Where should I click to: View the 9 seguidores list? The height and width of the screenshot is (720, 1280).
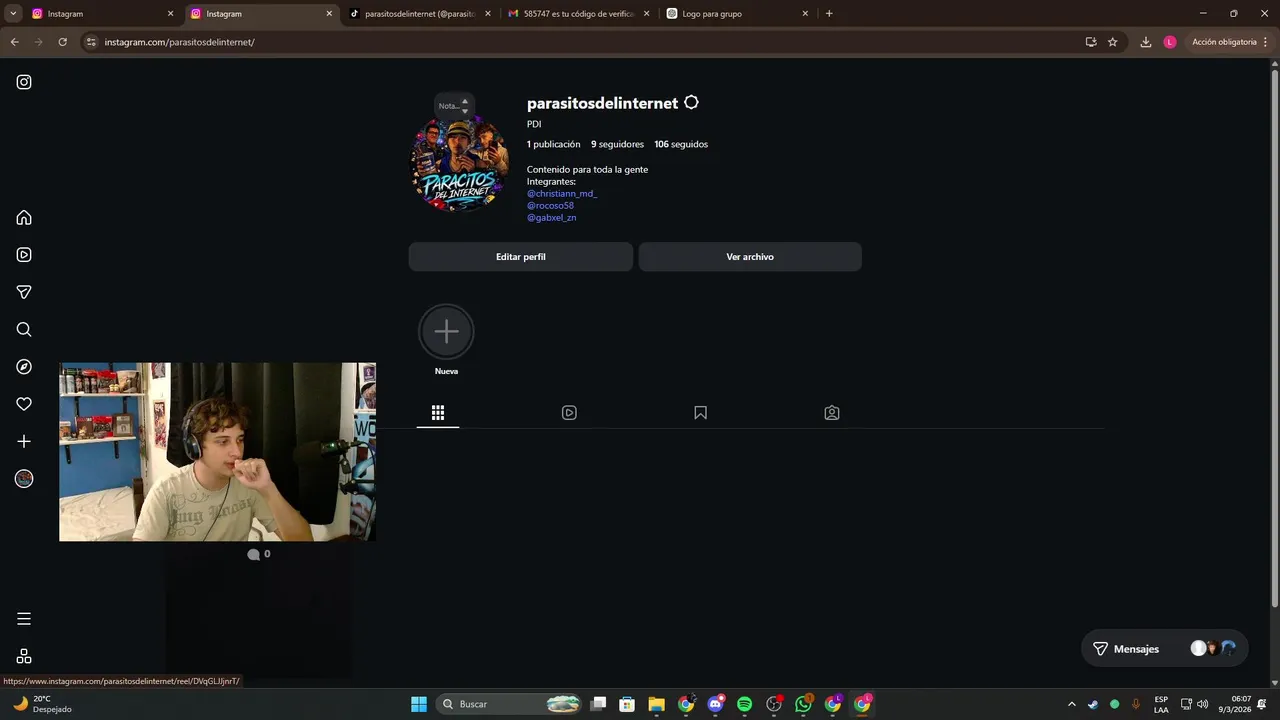click(617, 144)
